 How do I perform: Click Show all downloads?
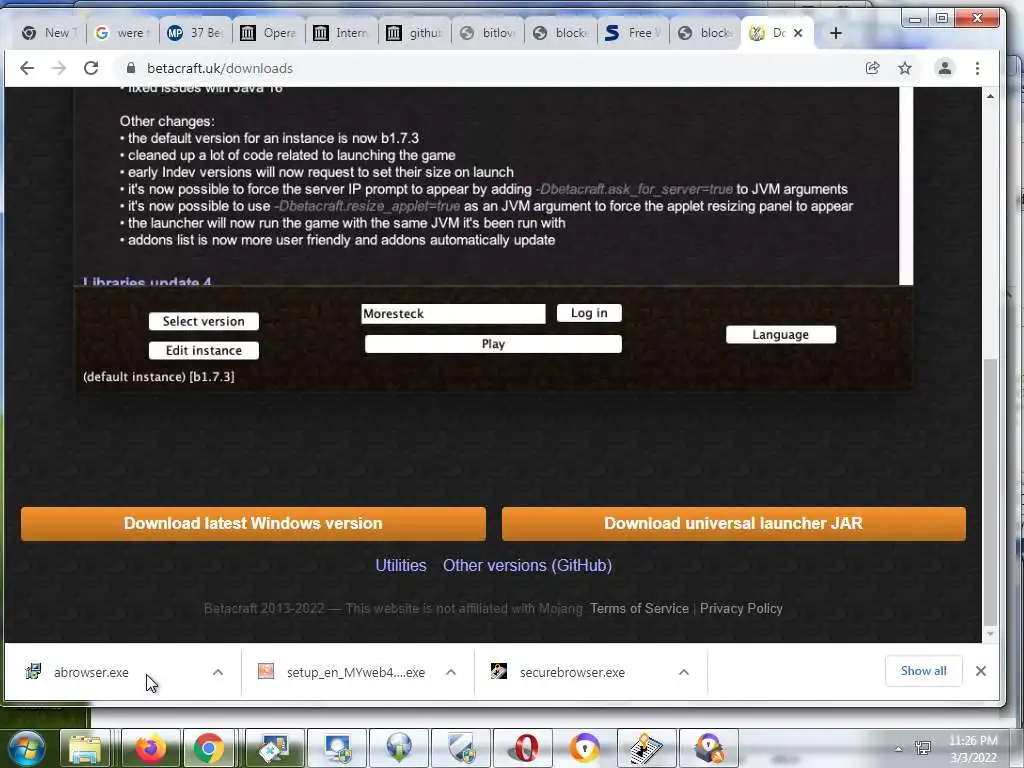pyautogui.click(x=923, y=671)
